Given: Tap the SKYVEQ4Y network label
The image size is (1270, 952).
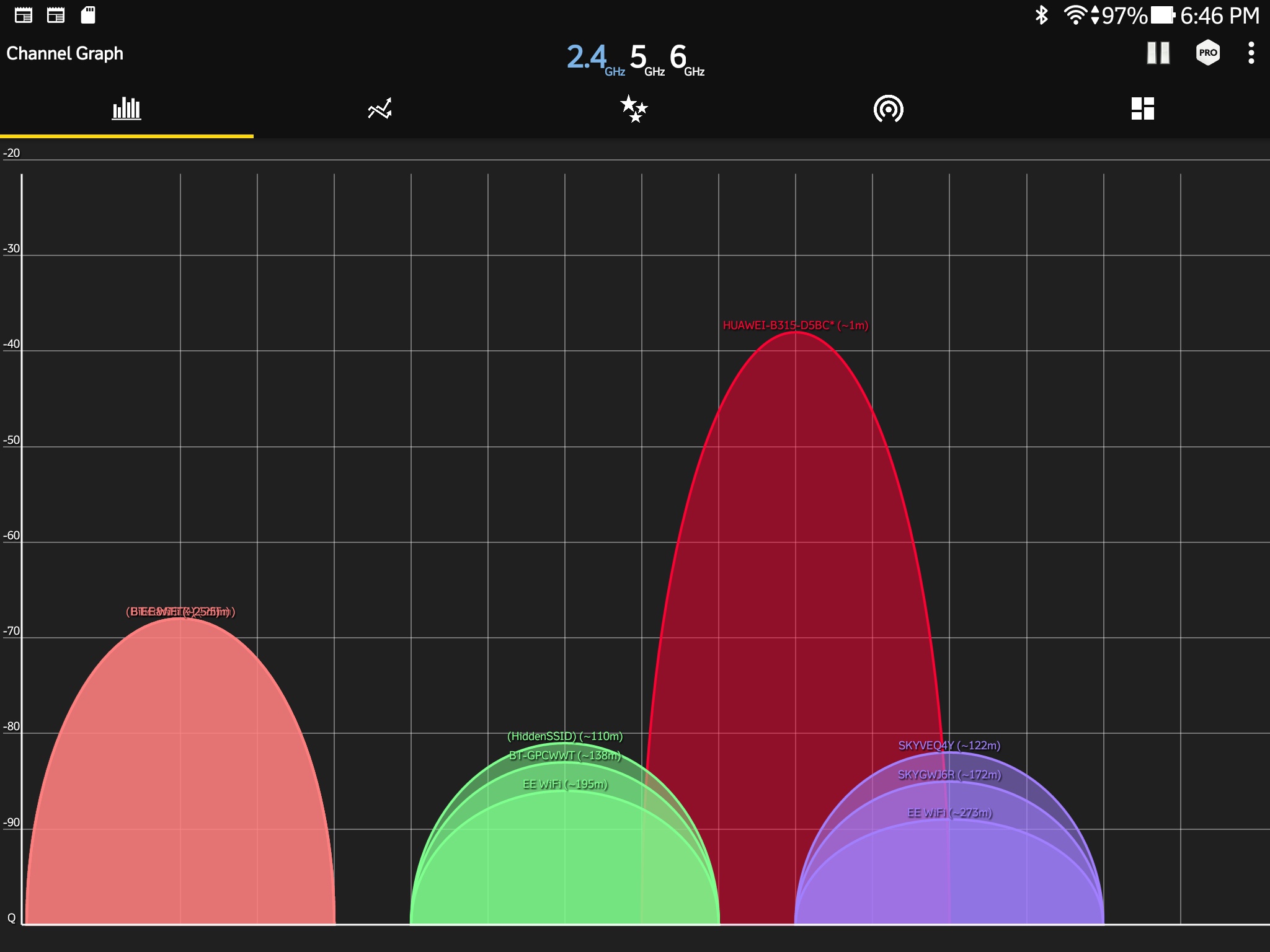Looking at the screenshot, I should pos(949,746).
